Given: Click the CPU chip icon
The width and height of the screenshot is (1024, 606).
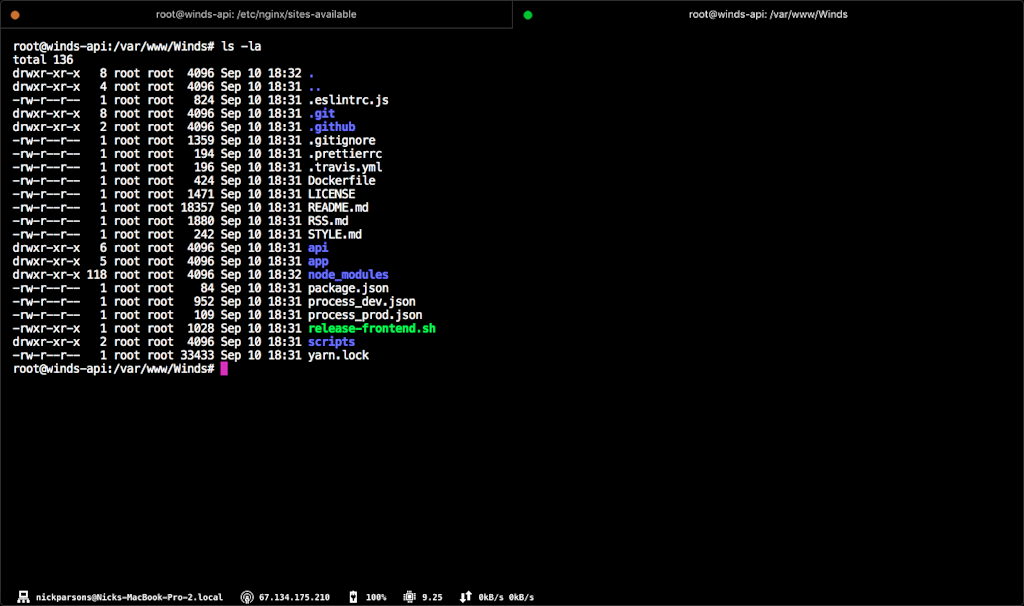Looking at the screenshot, I should coord(408,597).
